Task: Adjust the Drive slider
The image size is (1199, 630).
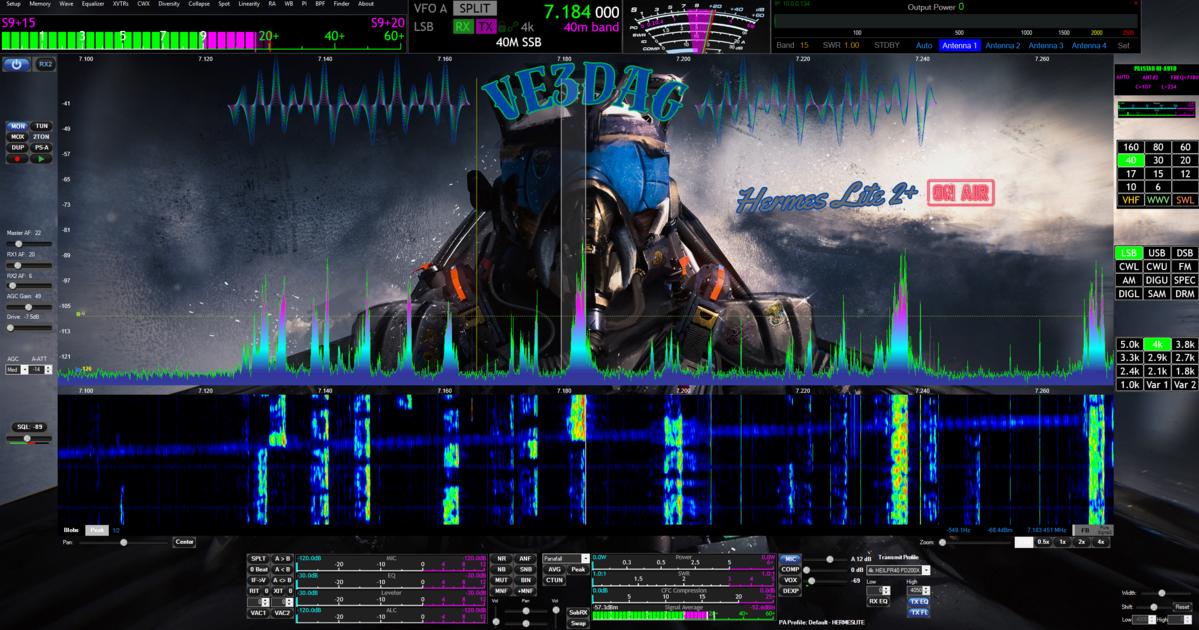Action: (x=29, y=327)
